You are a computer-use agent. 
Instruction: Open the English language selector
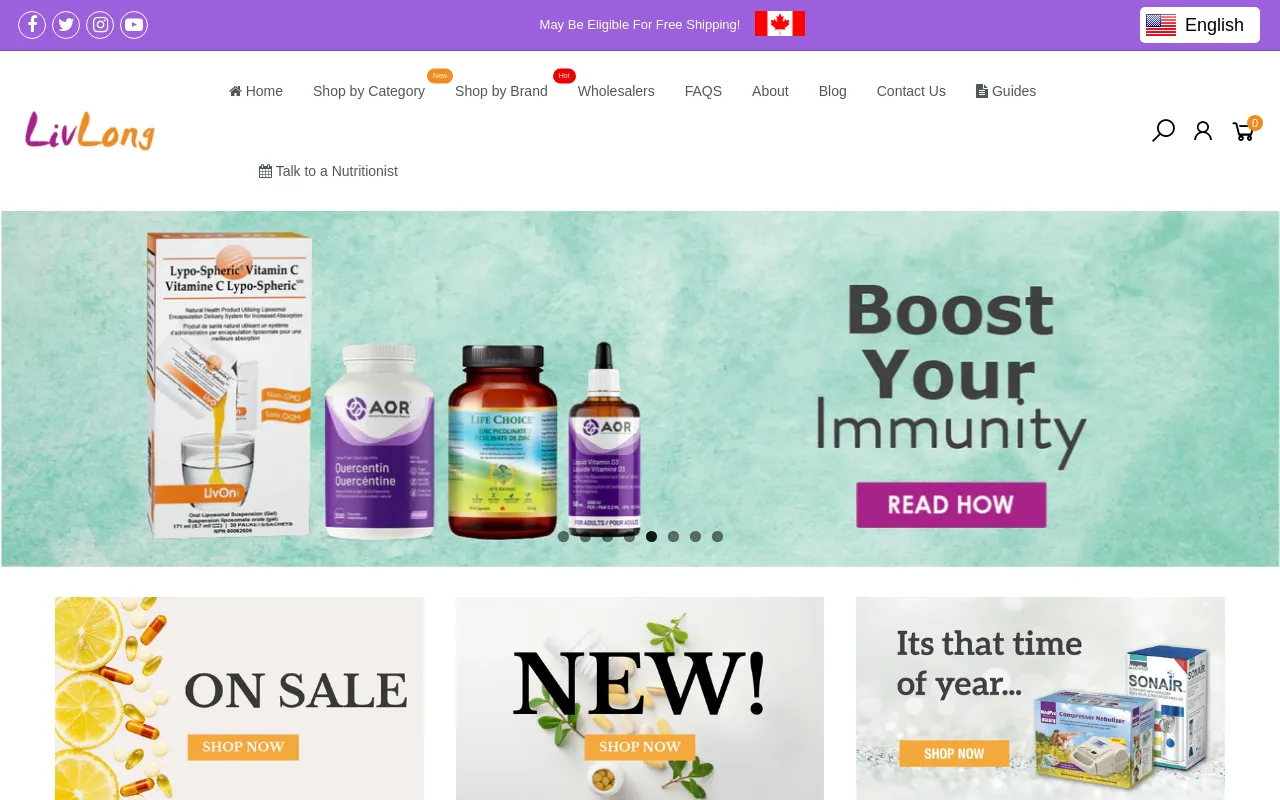1200,25
